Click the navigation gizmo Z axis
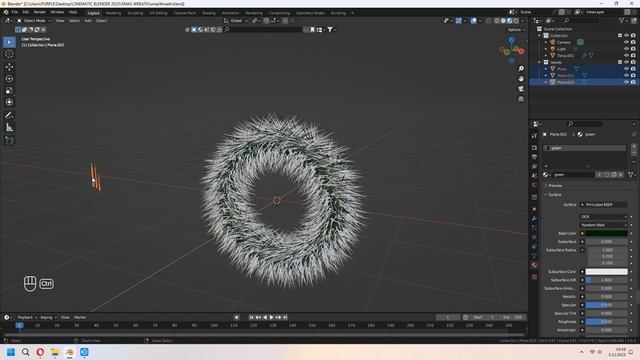Image resolution: width=640 pixels, height=360 pixels. pos(511,40)
